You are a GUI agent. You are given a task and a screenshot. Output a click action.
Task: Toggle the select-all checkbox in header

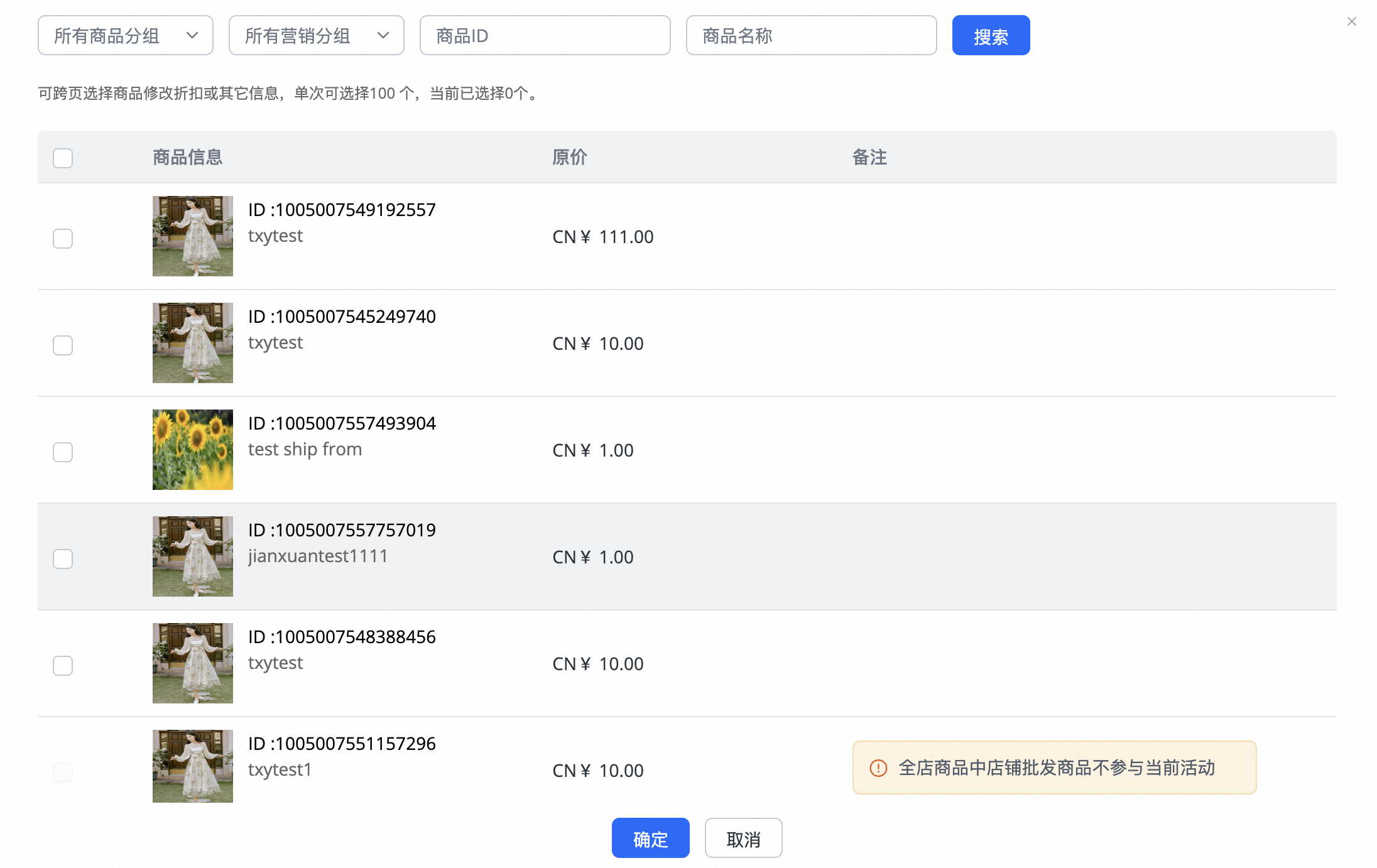[x=63, y=158]
